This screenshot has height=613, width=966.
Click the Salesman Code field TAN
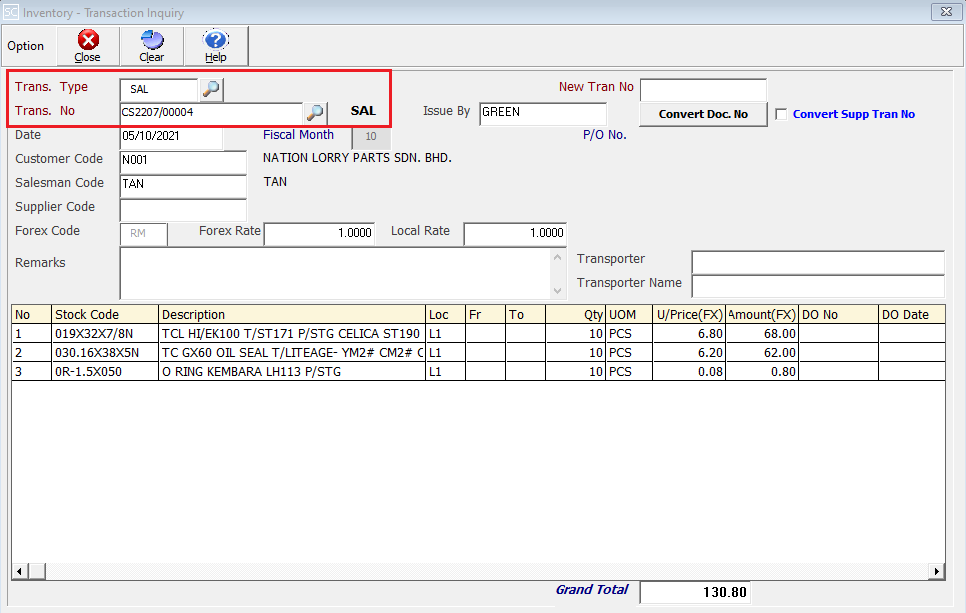coord(183,185)
